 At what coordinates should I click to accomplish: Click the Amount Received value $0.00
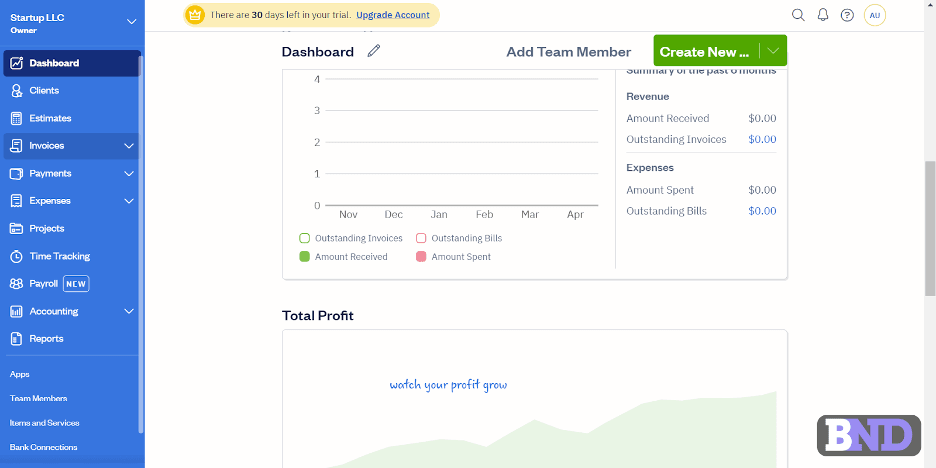762,118
